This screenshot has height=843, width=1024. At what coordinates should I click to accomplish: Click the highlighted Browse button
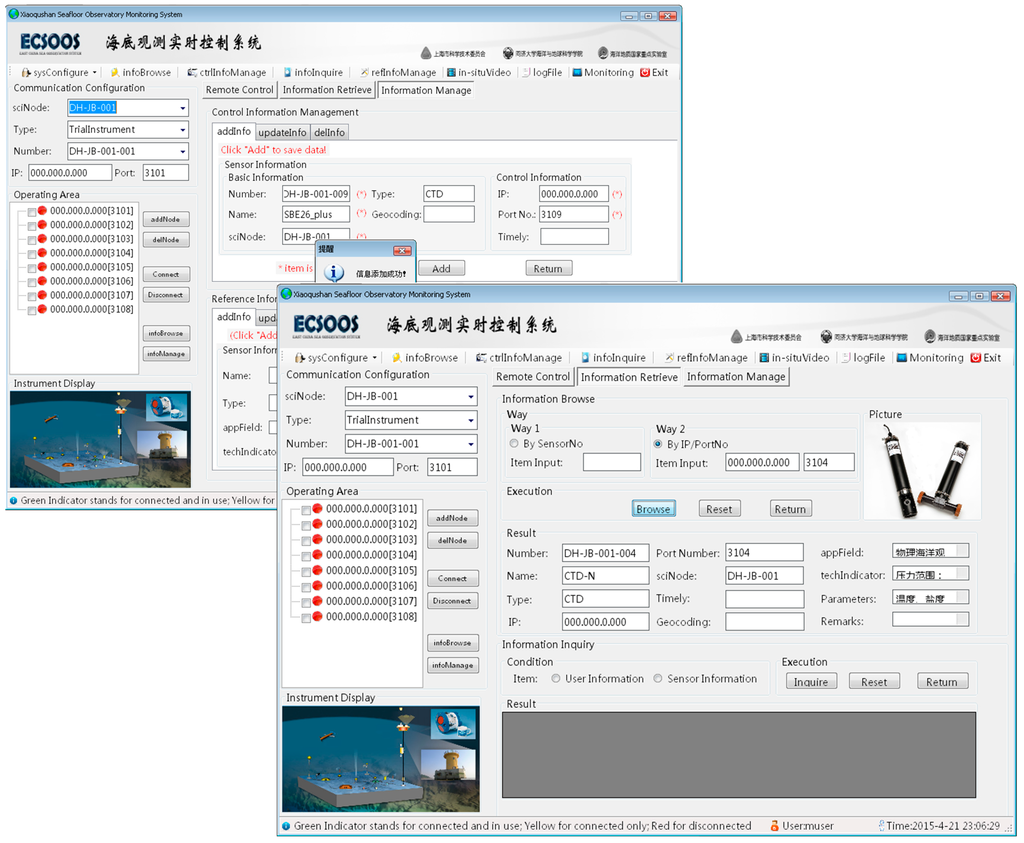[x=653, y=509]
